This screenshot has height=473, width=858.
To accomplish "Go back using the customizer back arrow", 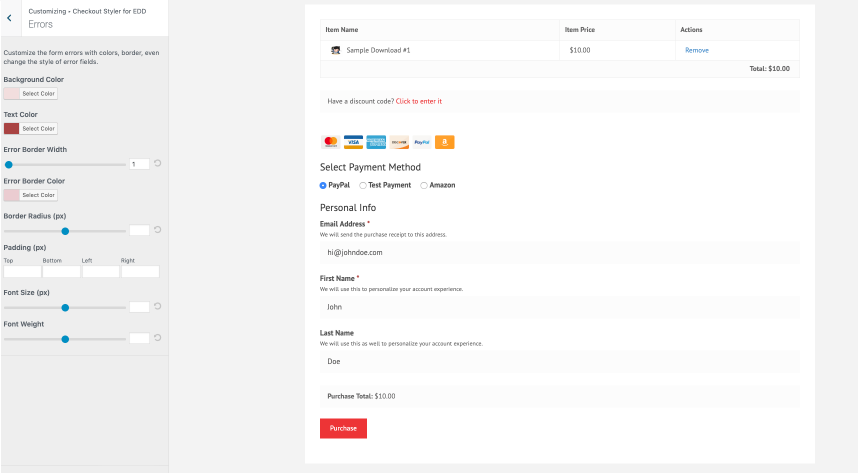I will tap(9, 18).
